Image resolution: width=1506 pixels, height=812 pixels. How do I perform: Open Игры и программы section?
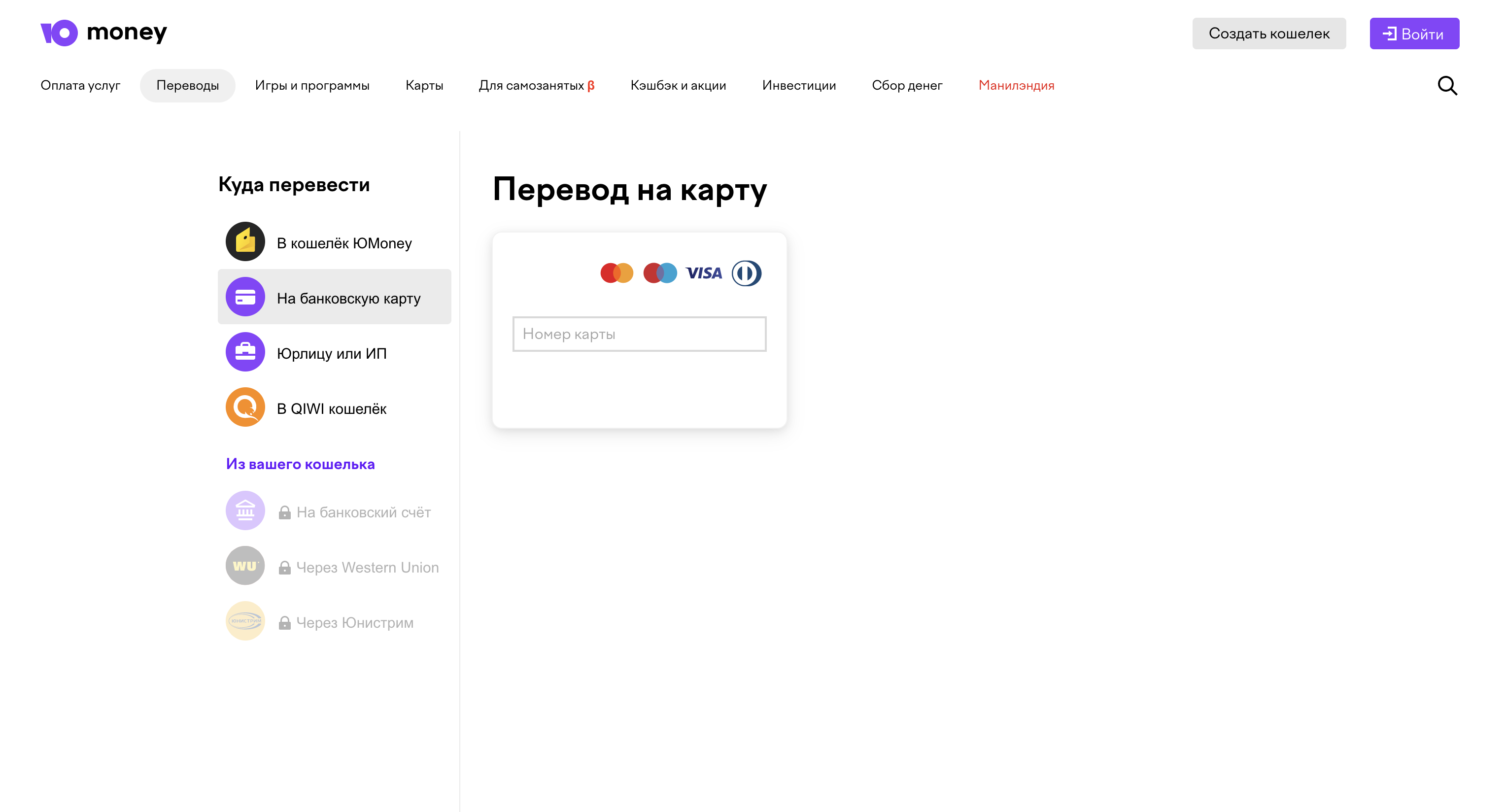click(312, 85)
